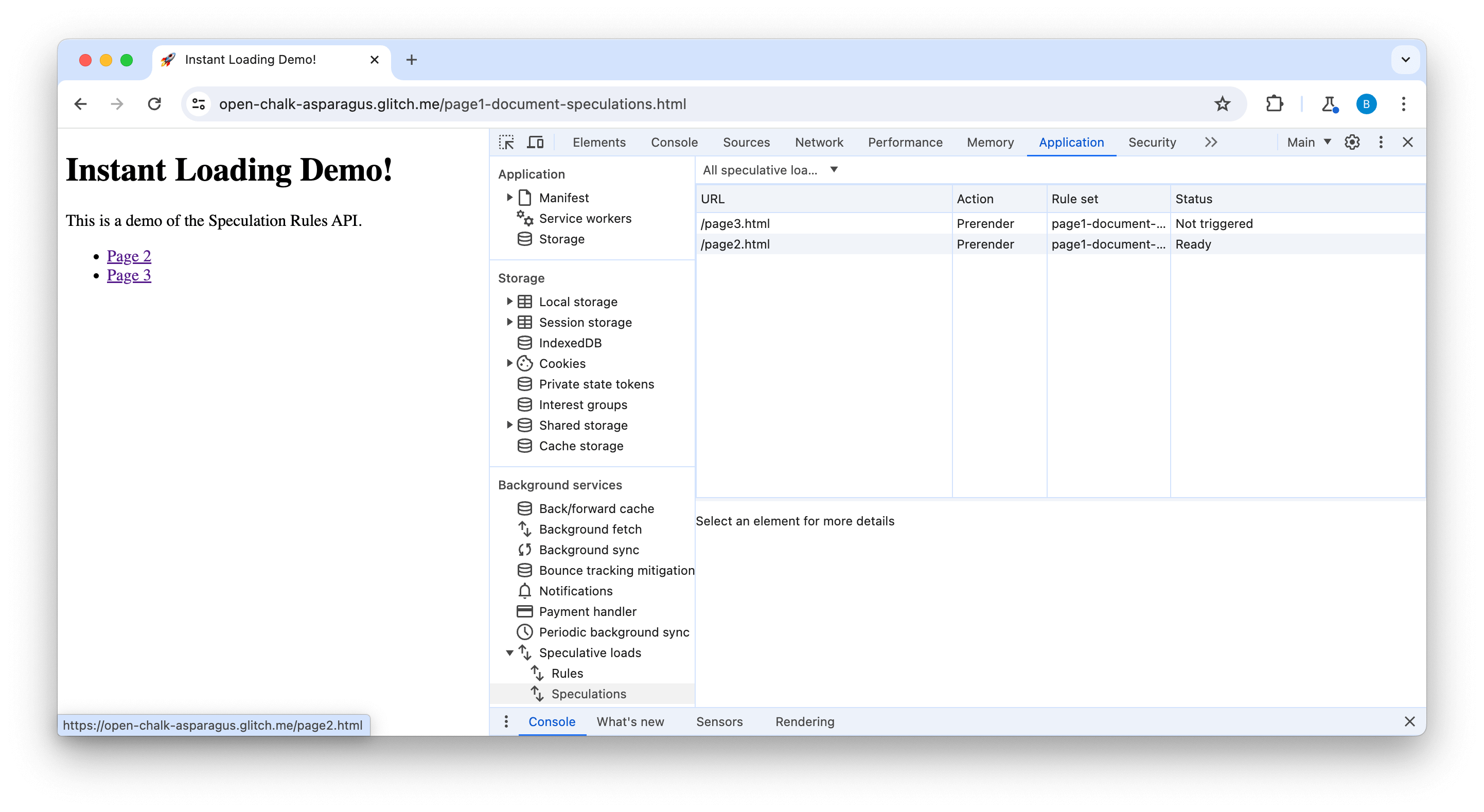The height and width of the screenshot is (812, 1484).
Task: Click the overflow menu icon in DevTools
Action: [1379, 142]
